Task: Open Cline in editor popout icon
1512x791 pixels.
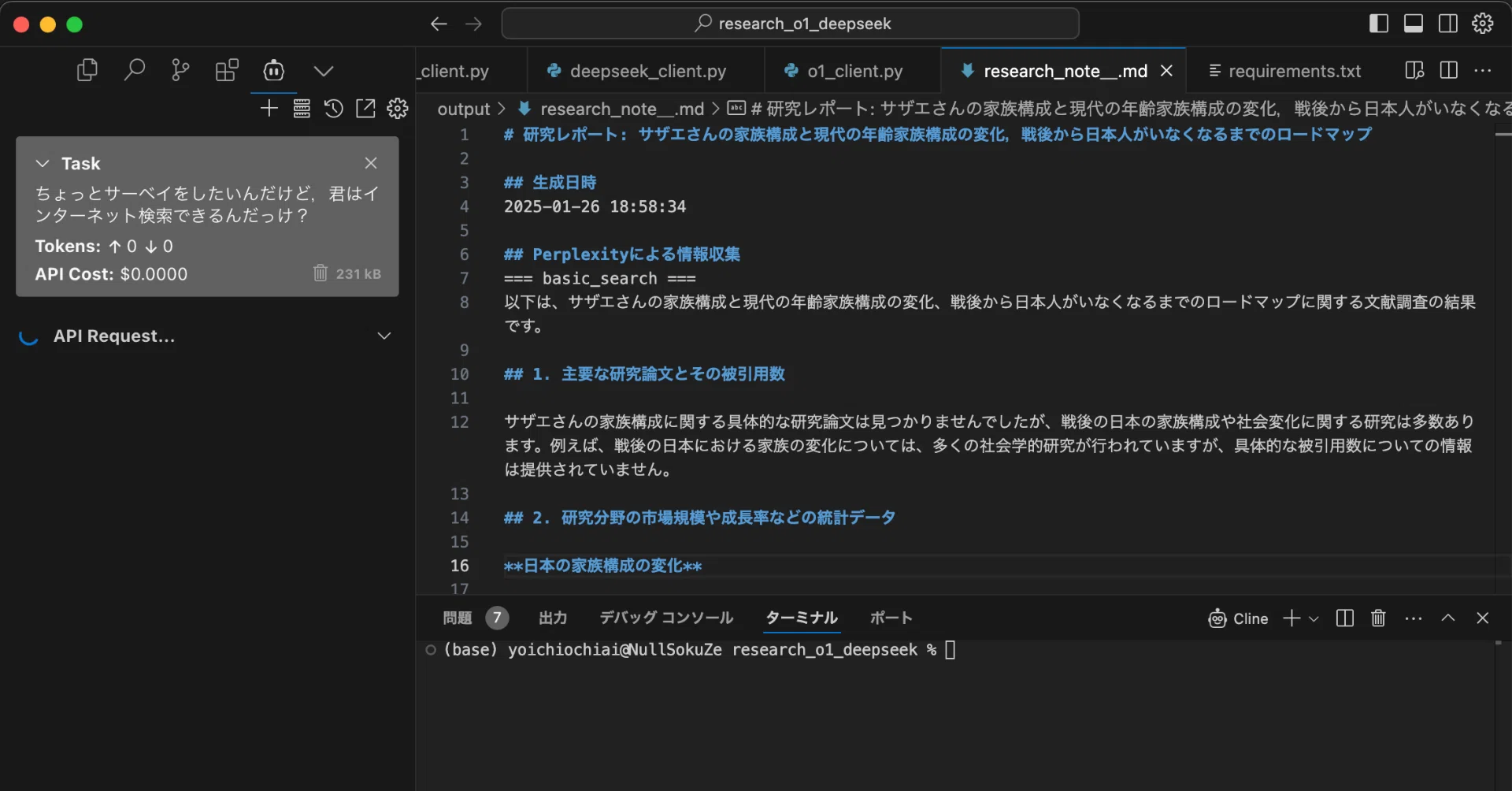Action: (x=365, y=108)
